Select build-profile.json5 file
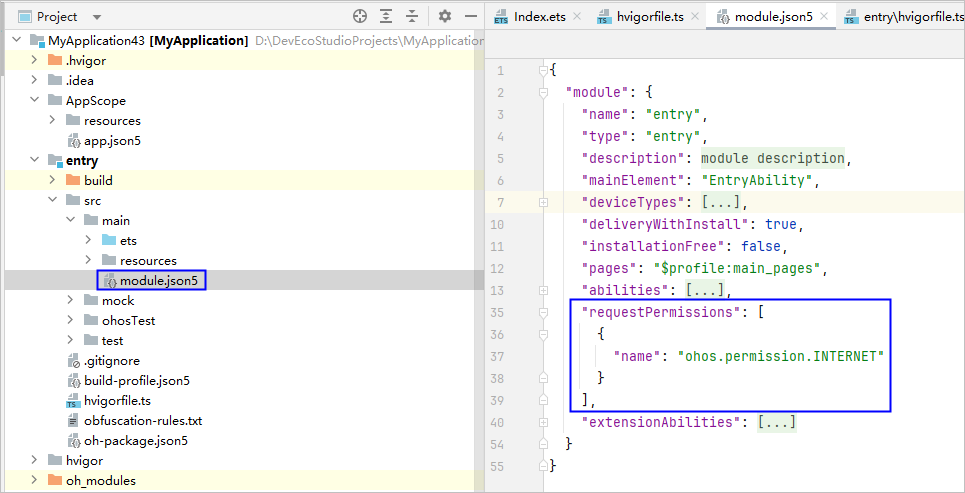 point(136,380)
